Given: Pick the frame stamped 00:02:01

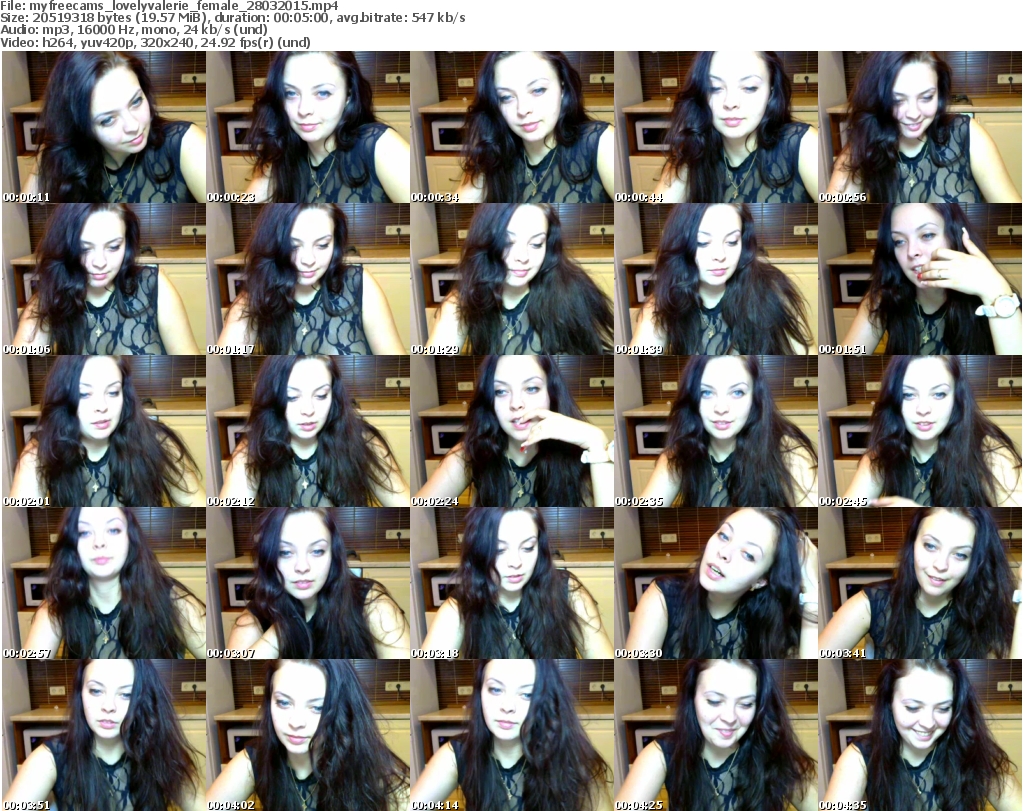Looking at the screenshot, I should tap(104, 431).
